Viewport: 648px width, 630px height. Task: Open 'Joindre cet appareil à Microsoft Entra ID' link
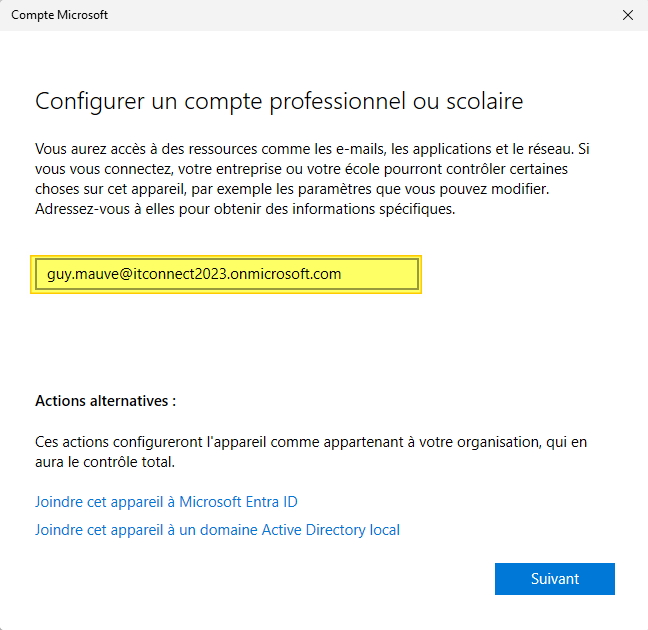tap(166, 501)
